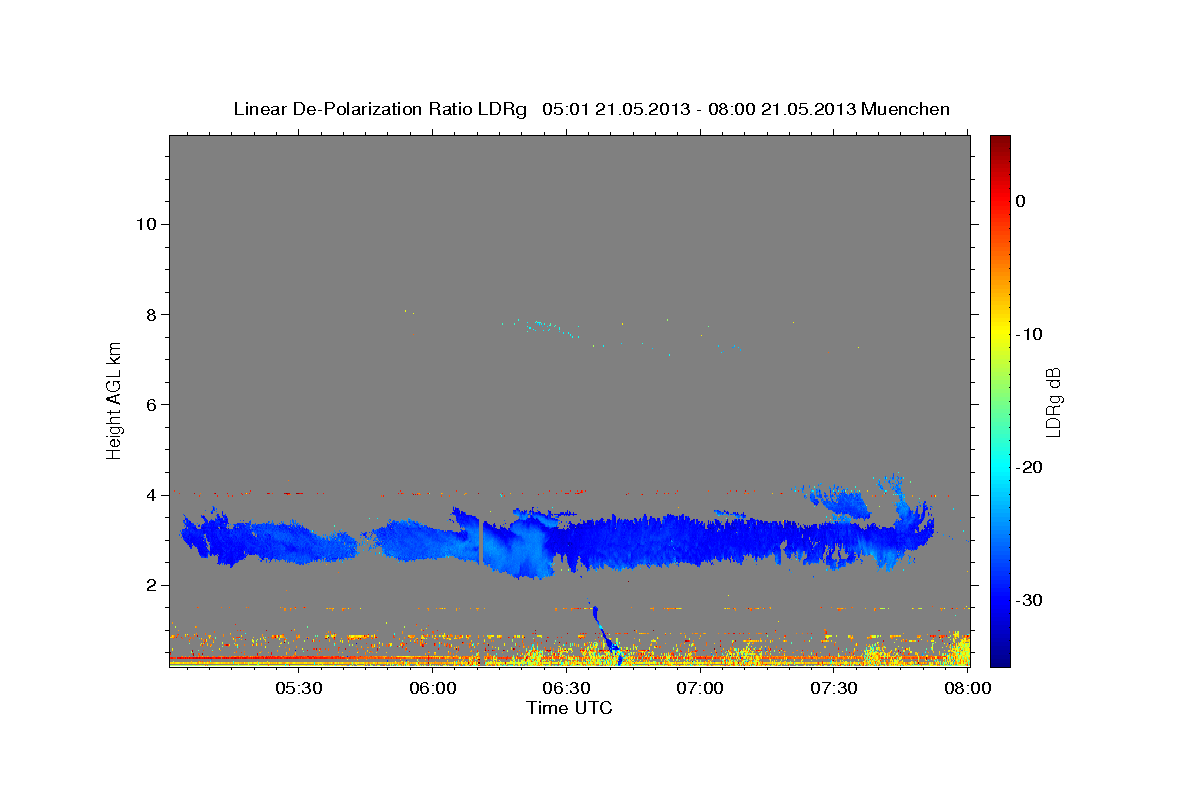Click the colorbar value '-20'
This screenshot has height=800, width=1200.
coord(1029,467)
